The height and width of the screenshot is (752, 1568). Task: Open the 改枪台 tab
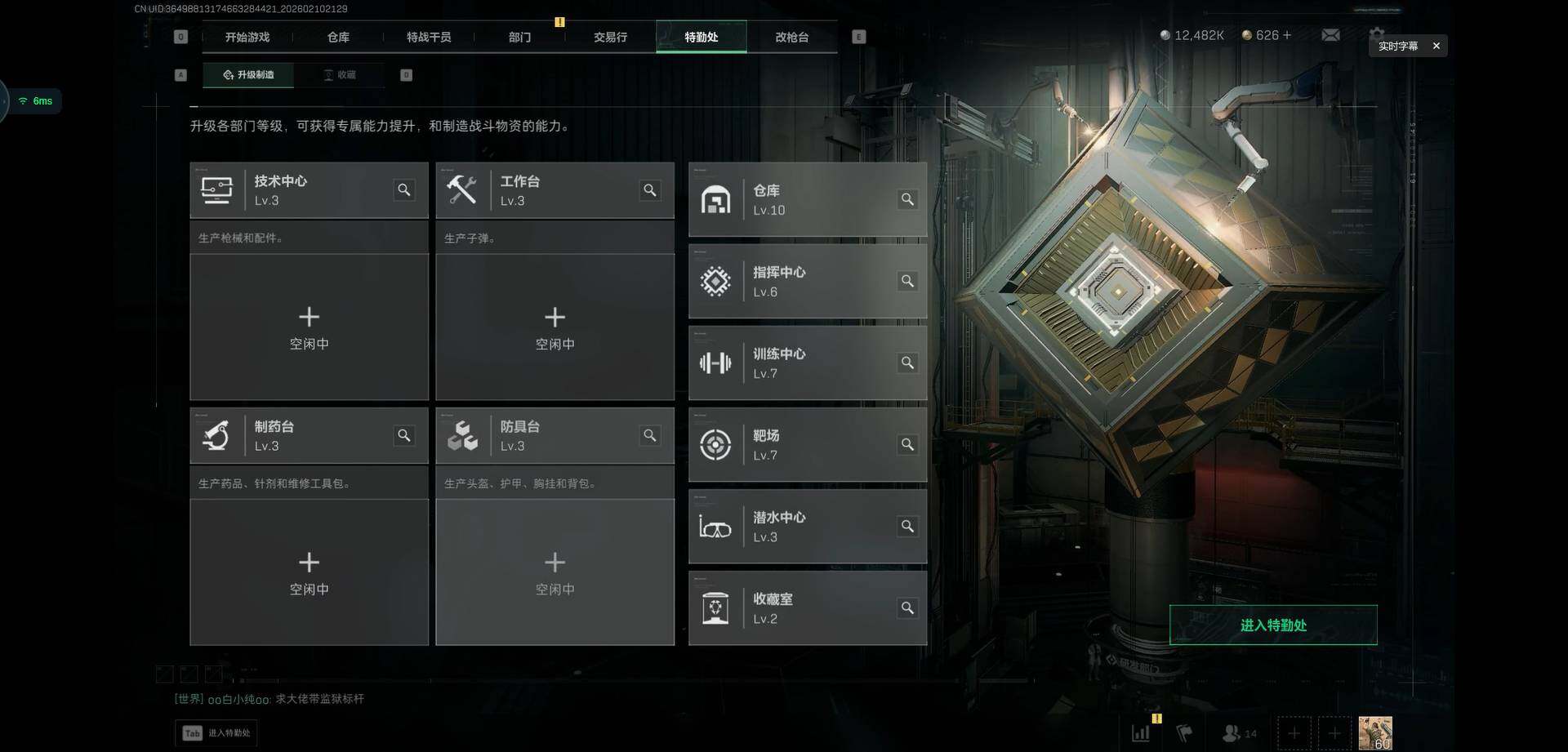click(x=791, y=37)
